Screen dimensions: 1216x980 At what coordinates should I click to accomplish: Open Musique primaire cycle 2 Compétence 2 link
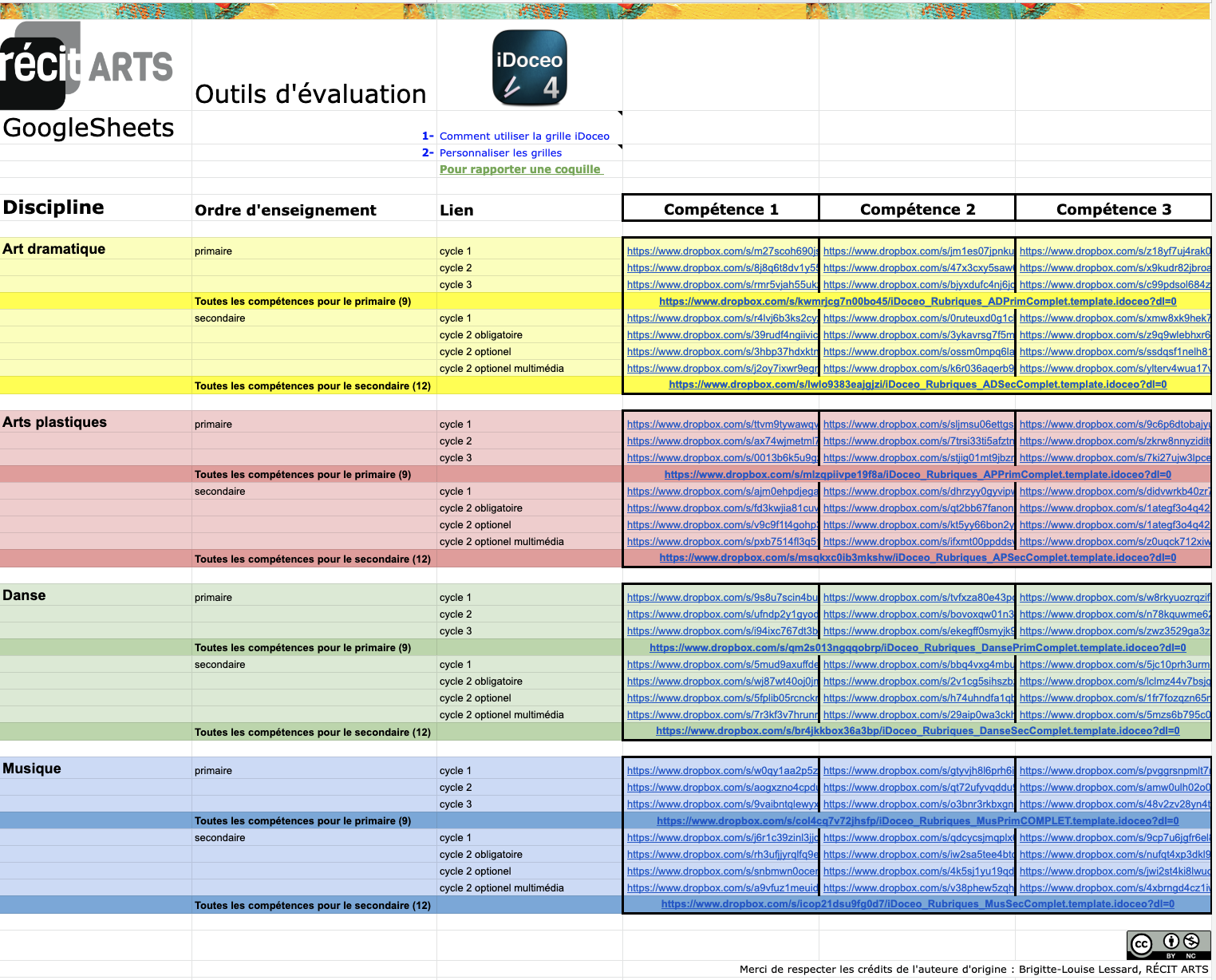(x=918, y=788)
